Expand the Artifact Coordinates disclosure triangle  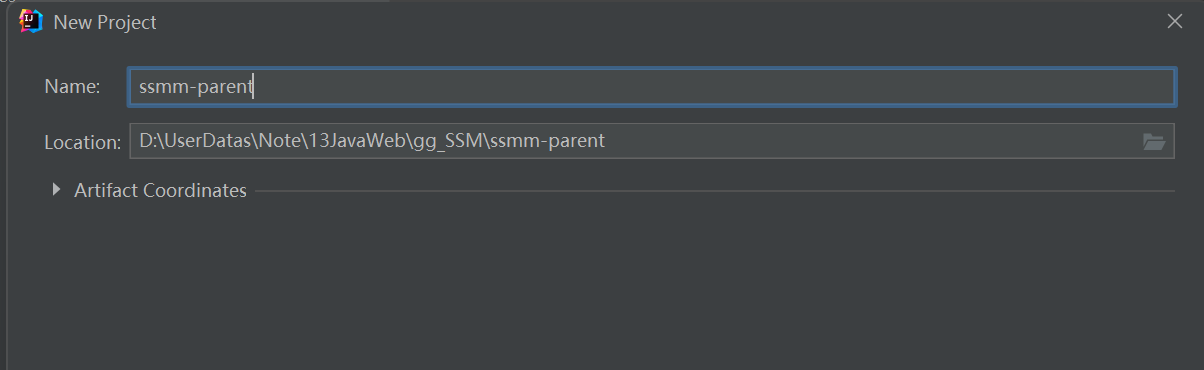click(x=57, y=190)
